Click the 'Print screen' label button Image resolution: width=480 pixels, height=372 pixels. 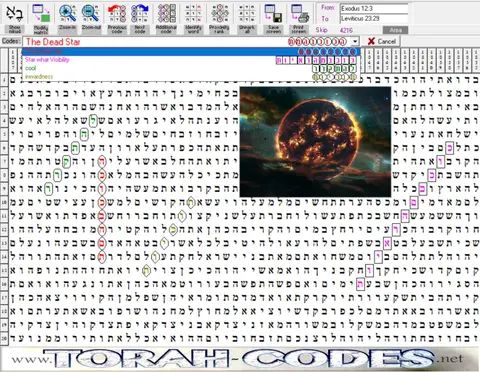coord(299,29)
